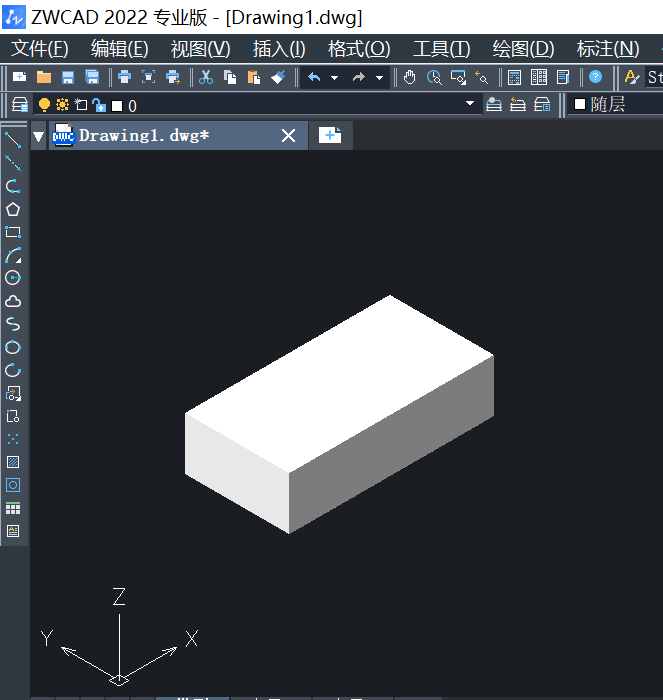The image size is (663, 700).
Task: Click the Save As icon
Action: tap(92, 77)
